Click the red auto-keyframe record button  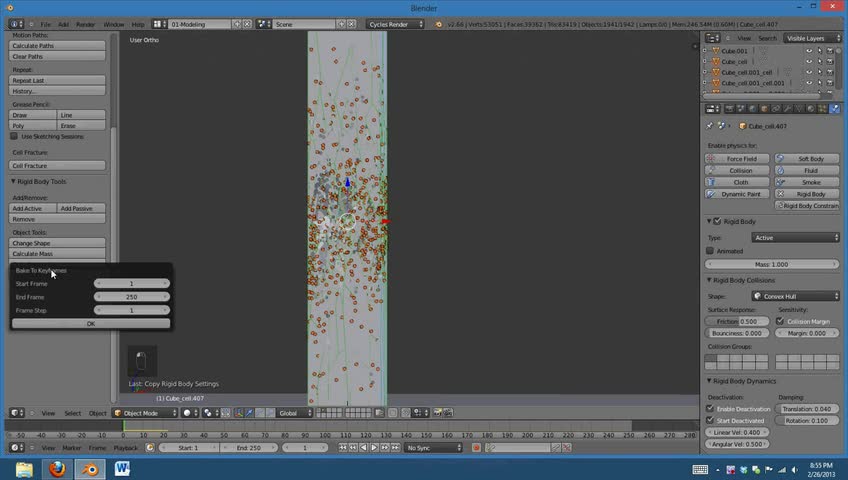click(x=476, y=448)
